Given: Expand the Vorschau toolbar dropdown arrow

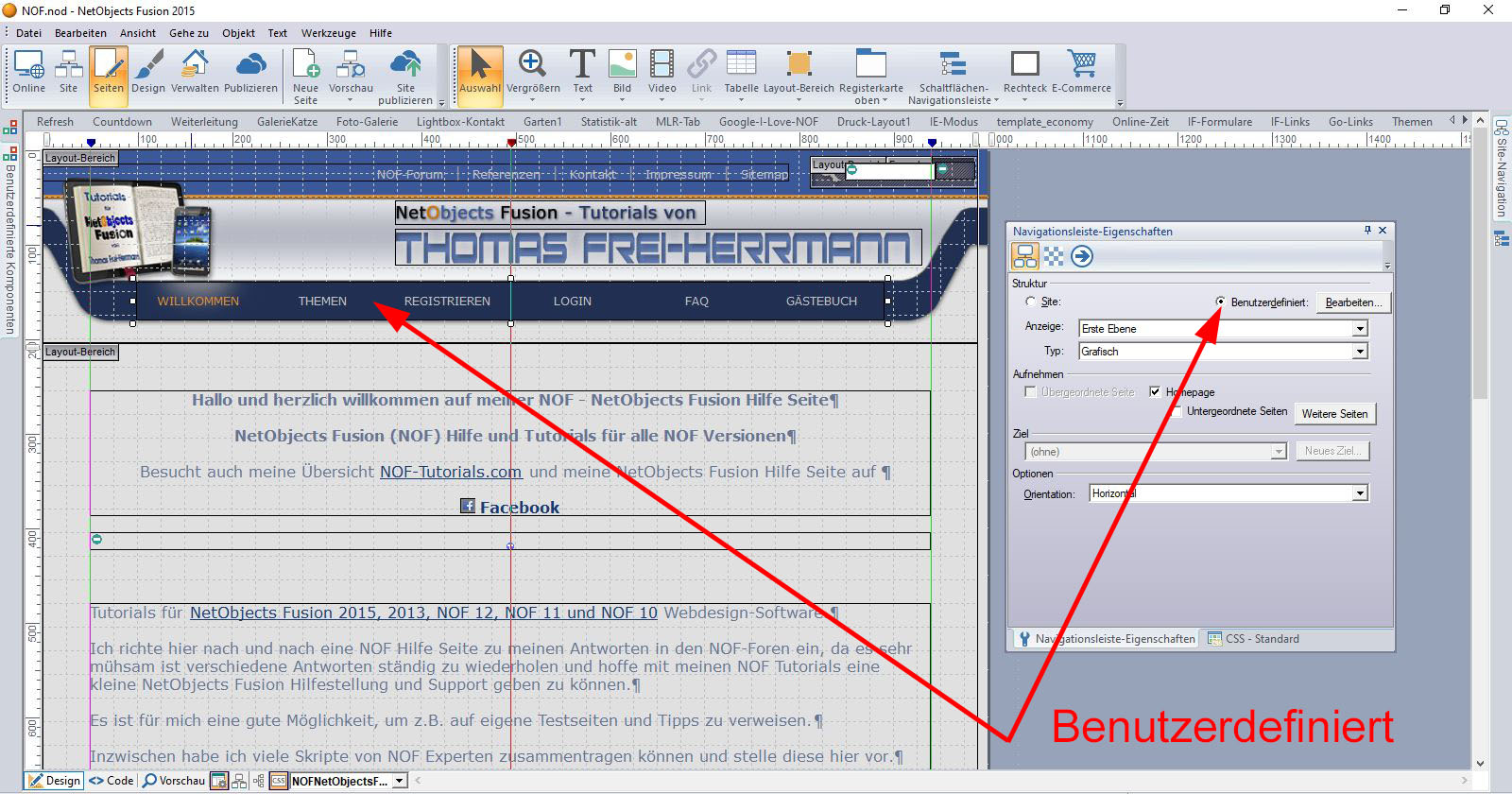Looking at the screenshot, I should [x=350, y=100].
